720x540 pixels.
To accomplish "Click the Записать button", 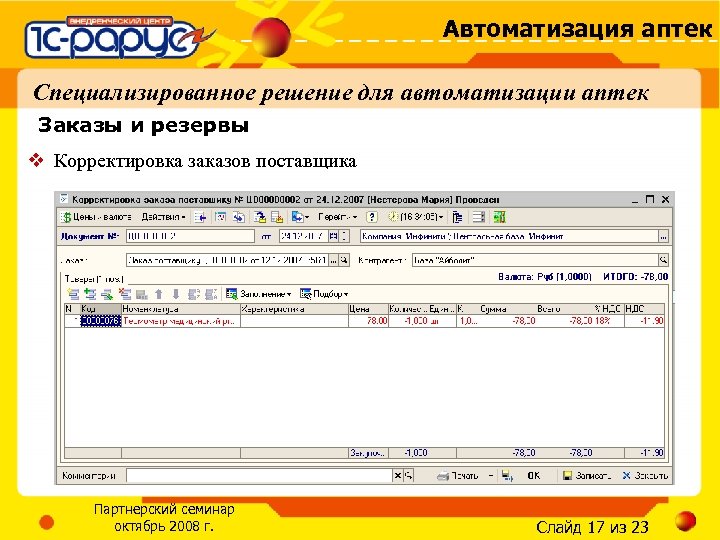I will [x=587, y=476].
